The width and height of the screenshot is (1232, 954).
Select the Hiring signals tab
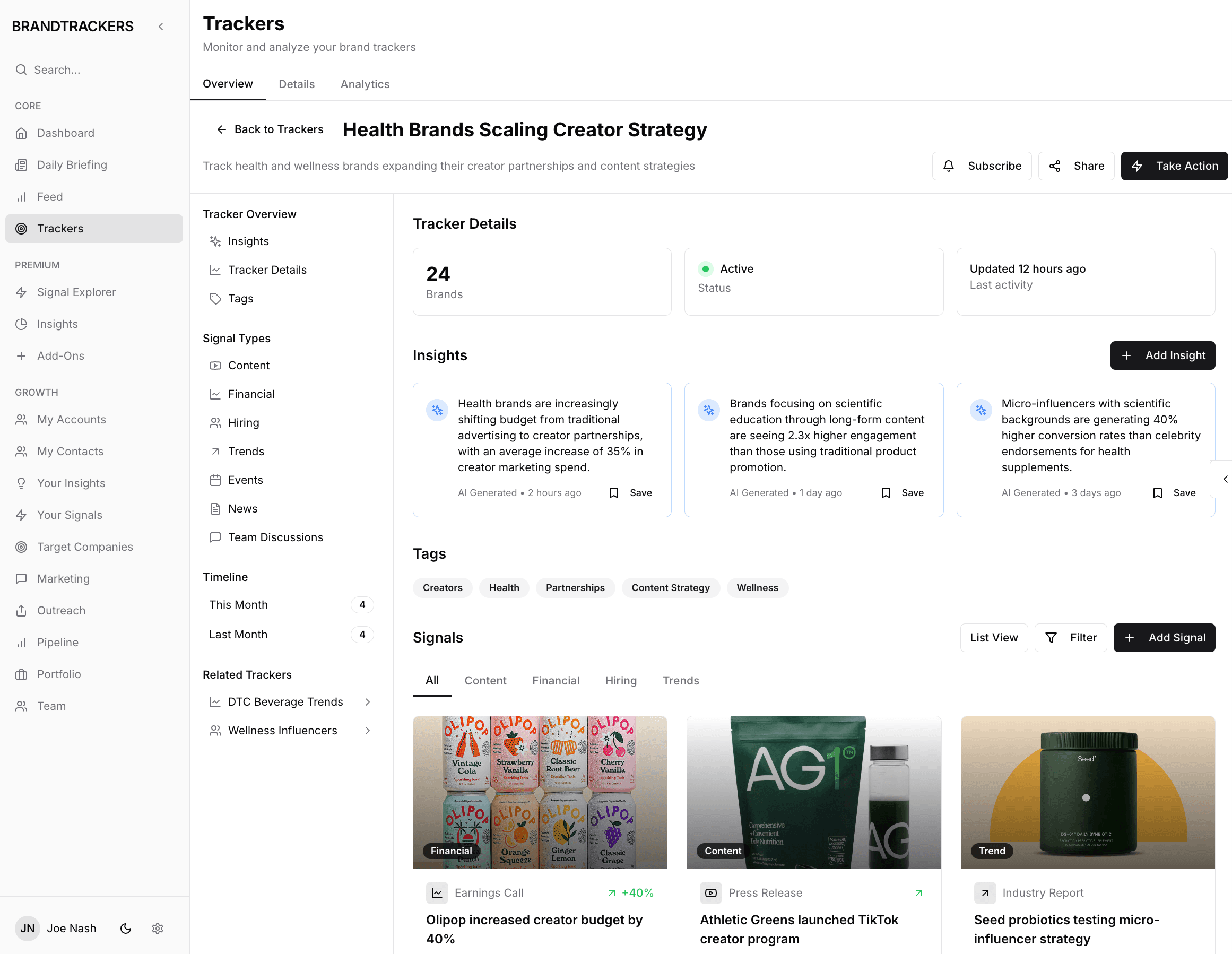pos(621,680)
